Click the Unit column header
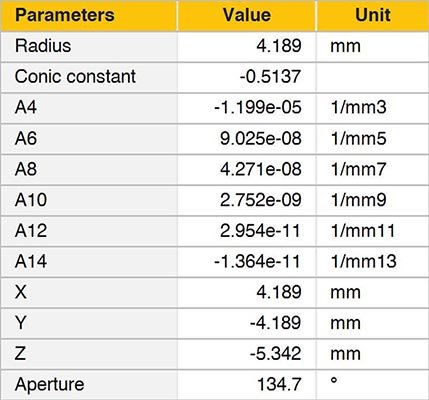This screenshot has height=400, width=429. click(x=373, y=15)
